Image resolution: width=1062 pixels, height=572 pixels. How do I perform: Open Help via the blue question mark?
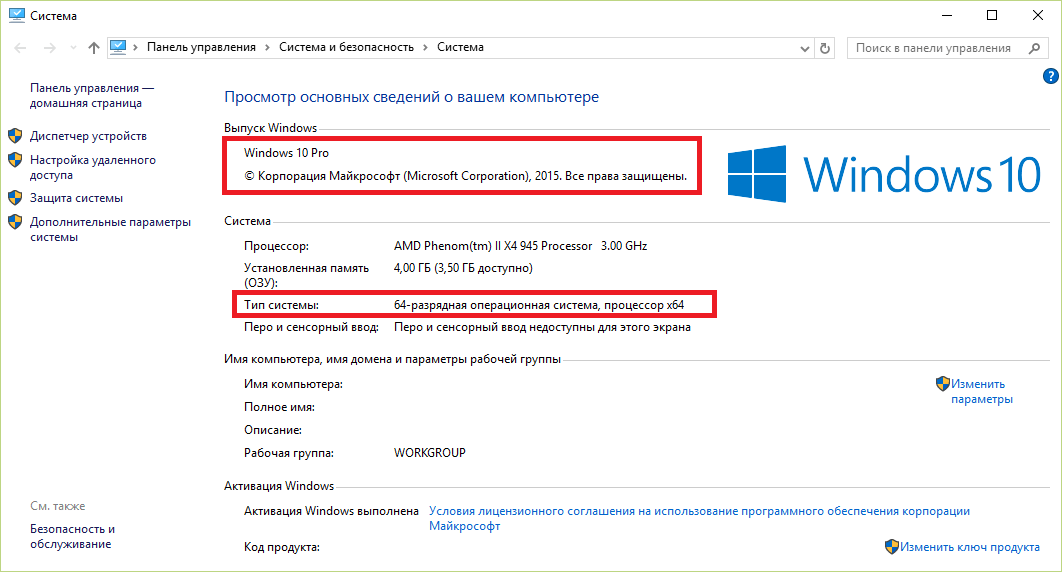coord(1050,76)
